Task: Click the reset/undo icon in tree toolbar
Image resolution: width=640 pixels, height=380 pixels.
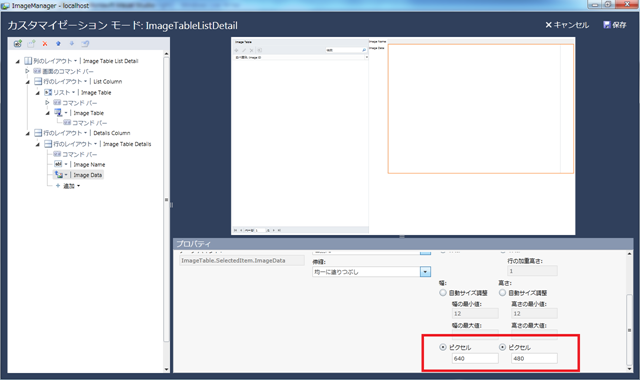Action: [x=85, y=44]
